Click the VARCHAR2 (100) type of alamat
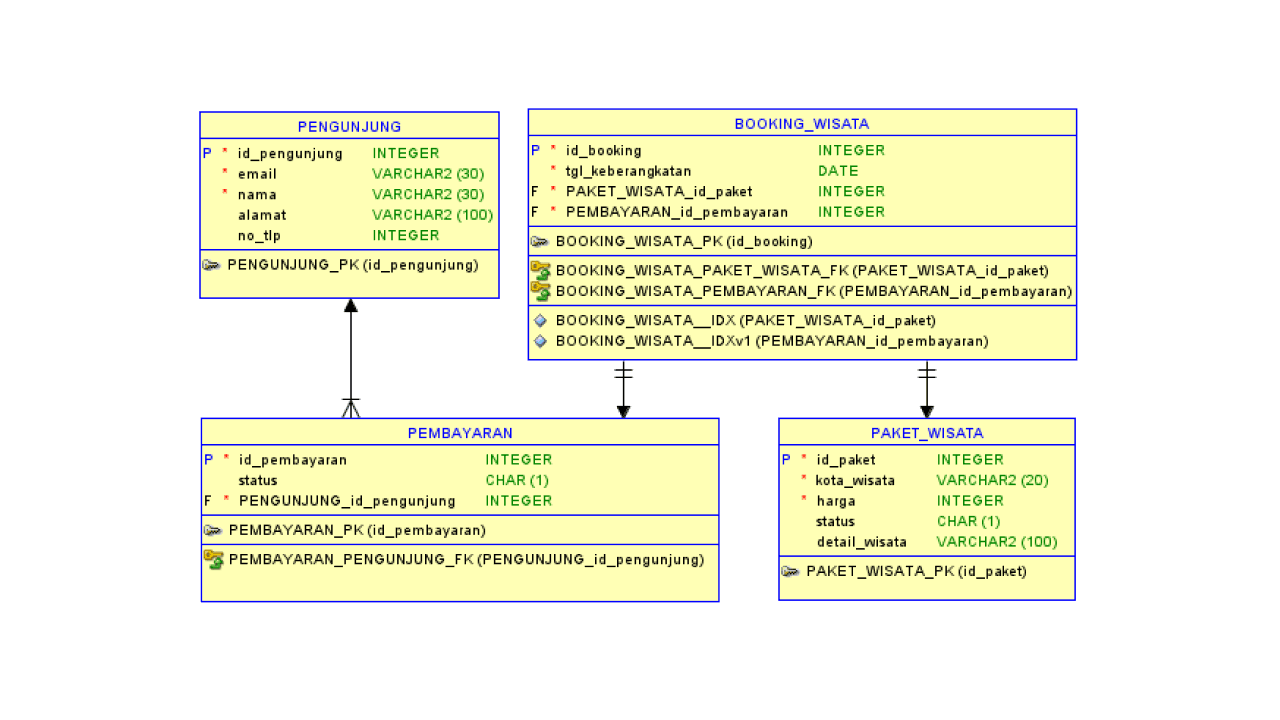This screenshot has width=1280, height=720. tap(433, 215)
